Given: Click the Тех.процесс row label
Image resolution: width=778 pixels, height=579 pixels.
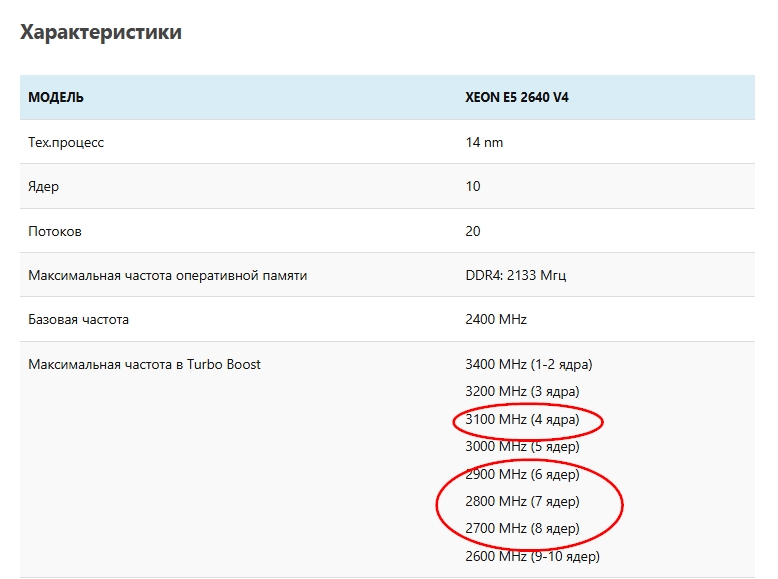Looking at the screenshot, I should 66,142.
